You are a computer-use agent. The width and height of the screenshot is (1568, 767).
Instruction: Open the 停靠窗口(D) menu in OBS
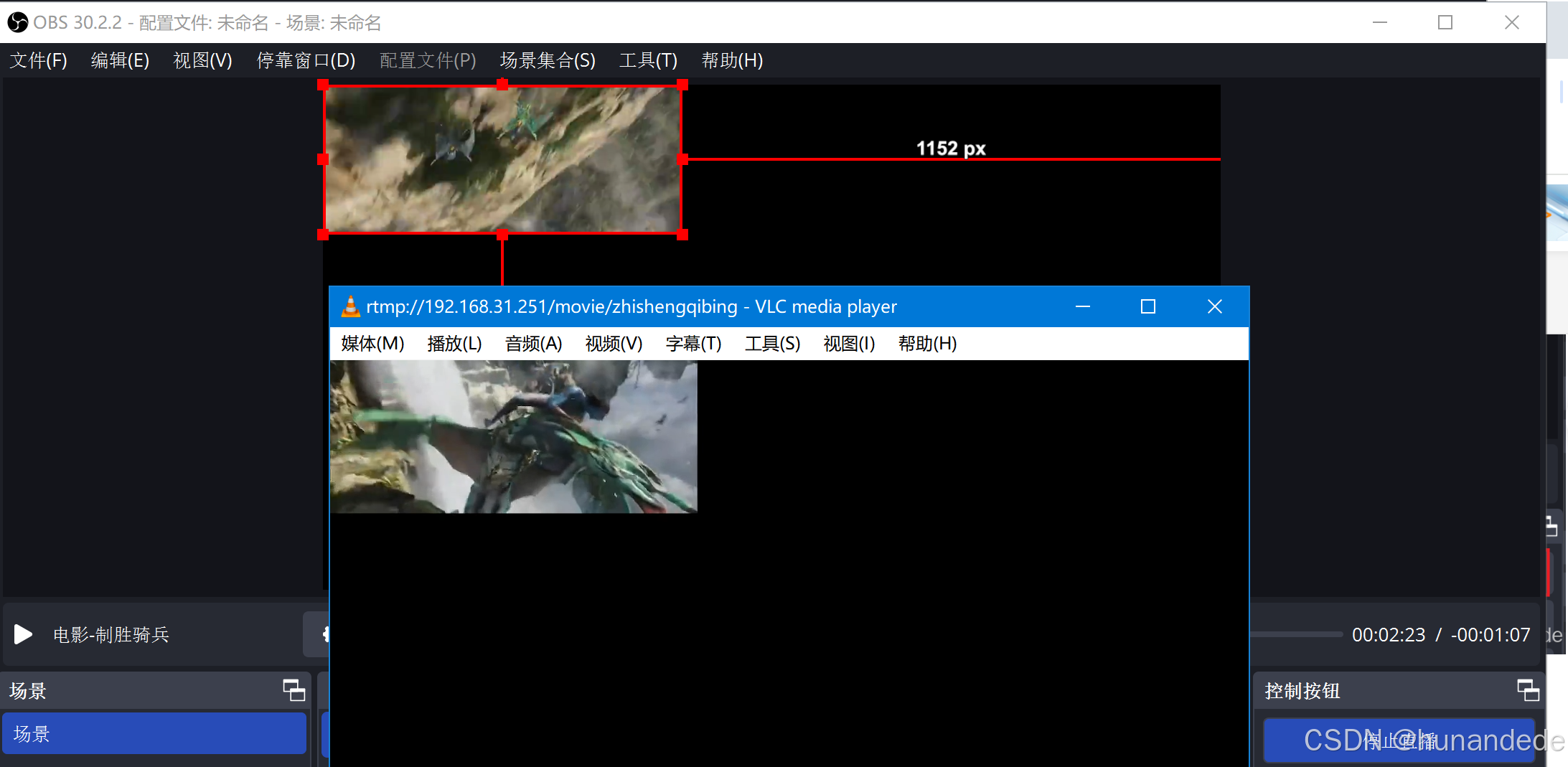306,60
